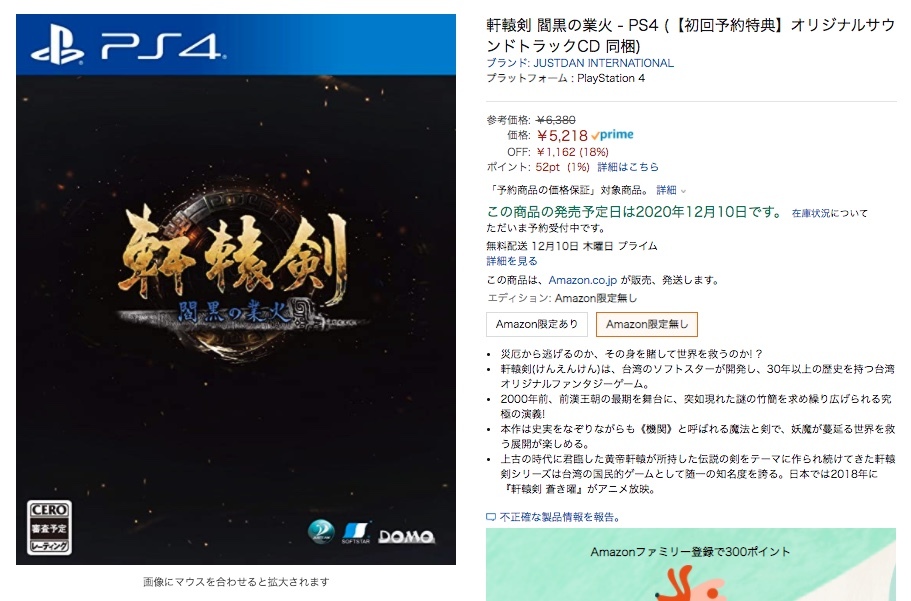911x601 pixels.
Task: Click the Amazonファミリー 300ポイント banner
Action: click(x=691, y=564)
